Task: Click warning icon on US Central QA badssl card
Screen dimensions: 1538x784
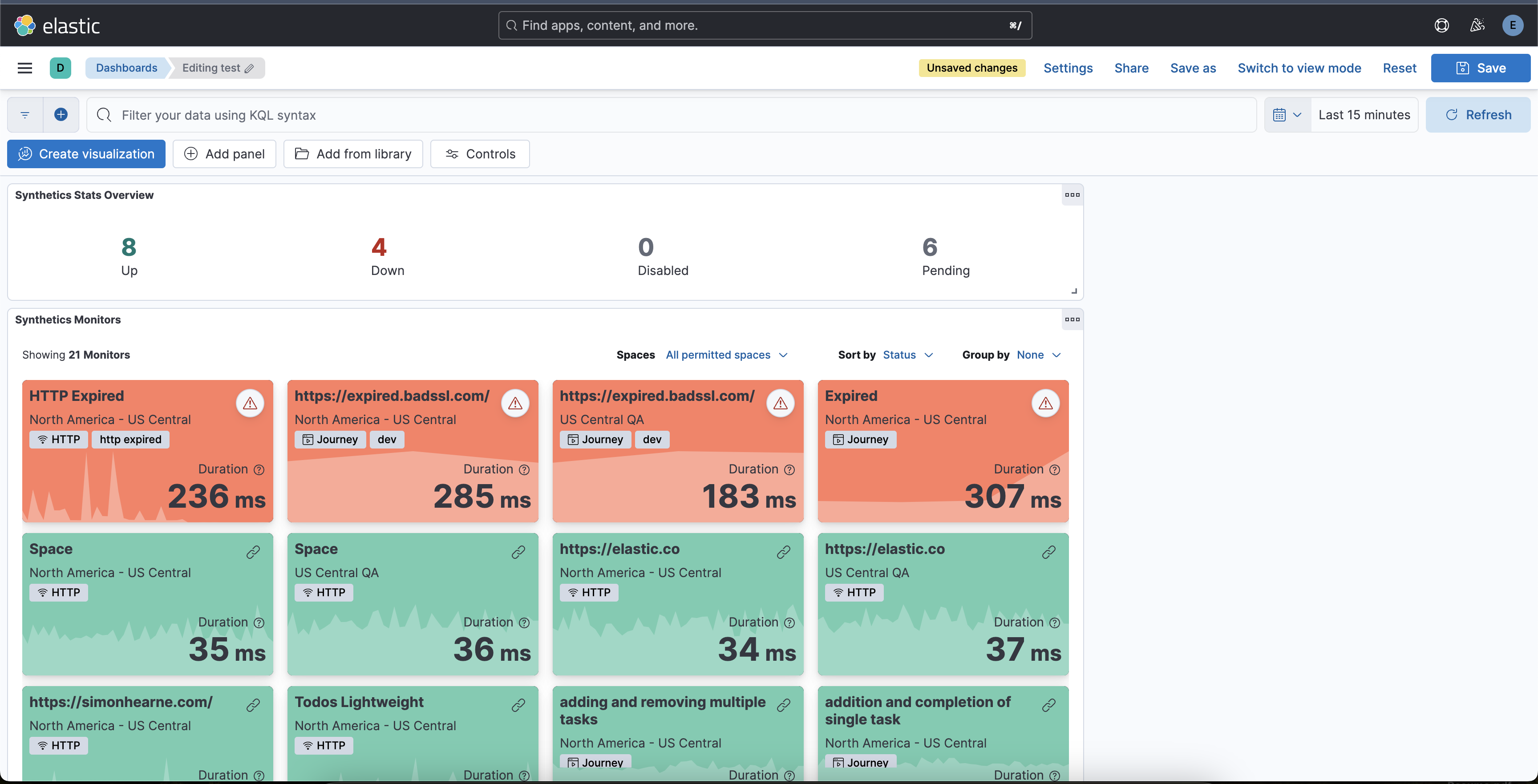Action: [780, 404]
